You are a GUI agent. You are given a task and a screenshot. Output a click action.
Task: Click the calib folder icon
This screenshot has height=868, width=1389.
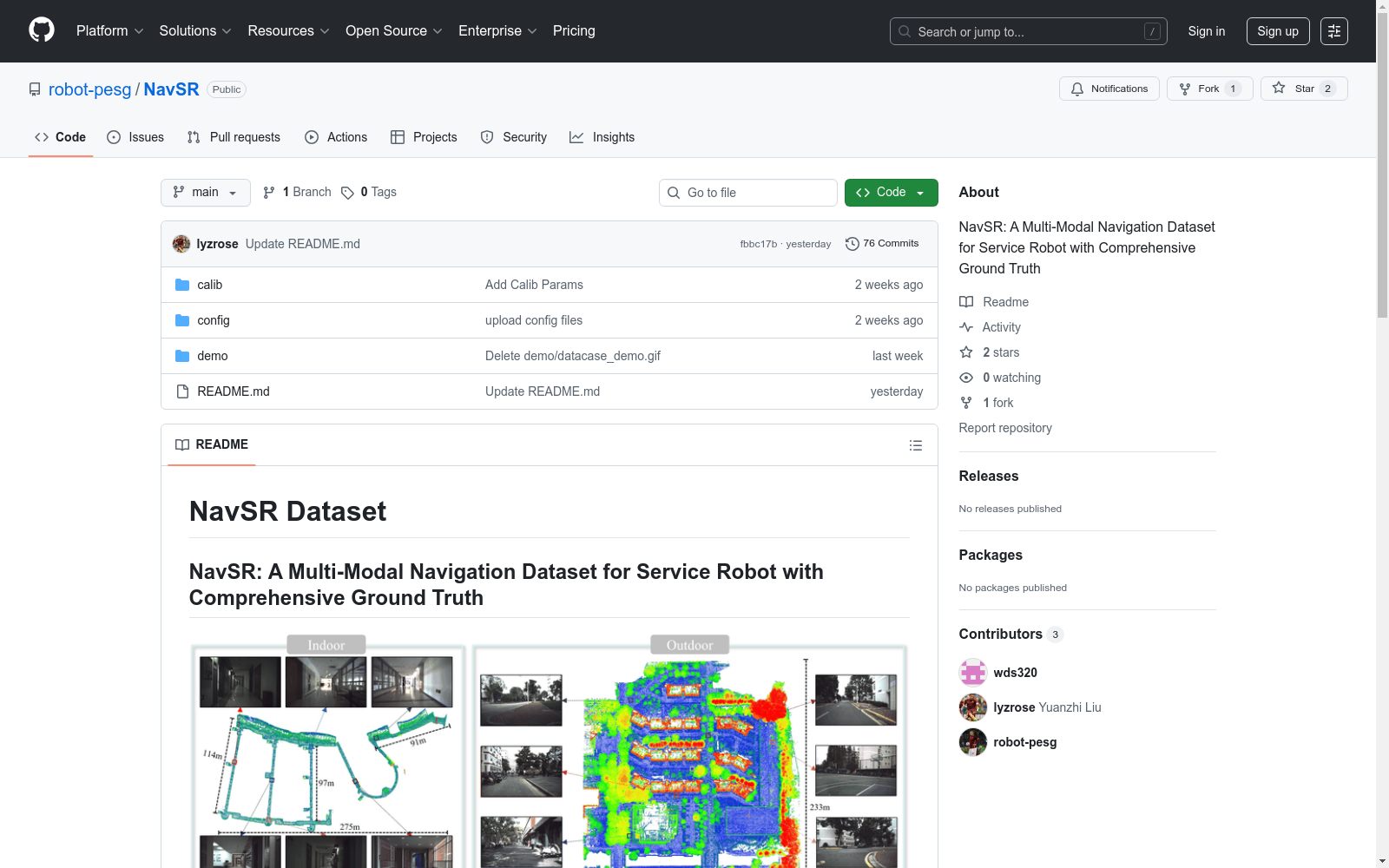pos(182,285)
